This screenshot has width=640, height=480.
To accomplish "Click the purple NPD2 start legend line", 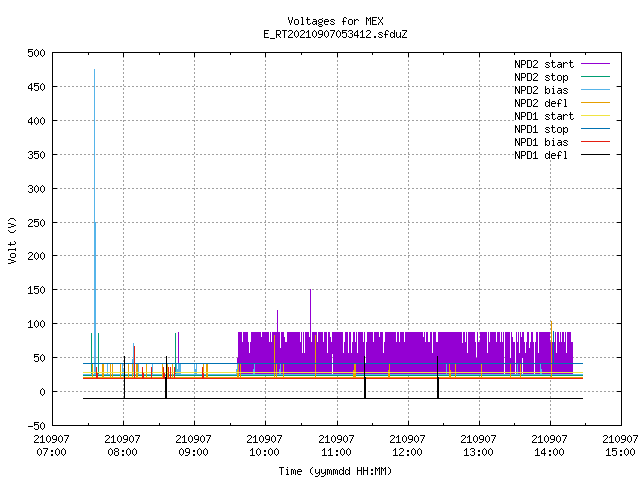I will (x=595, y=64).
